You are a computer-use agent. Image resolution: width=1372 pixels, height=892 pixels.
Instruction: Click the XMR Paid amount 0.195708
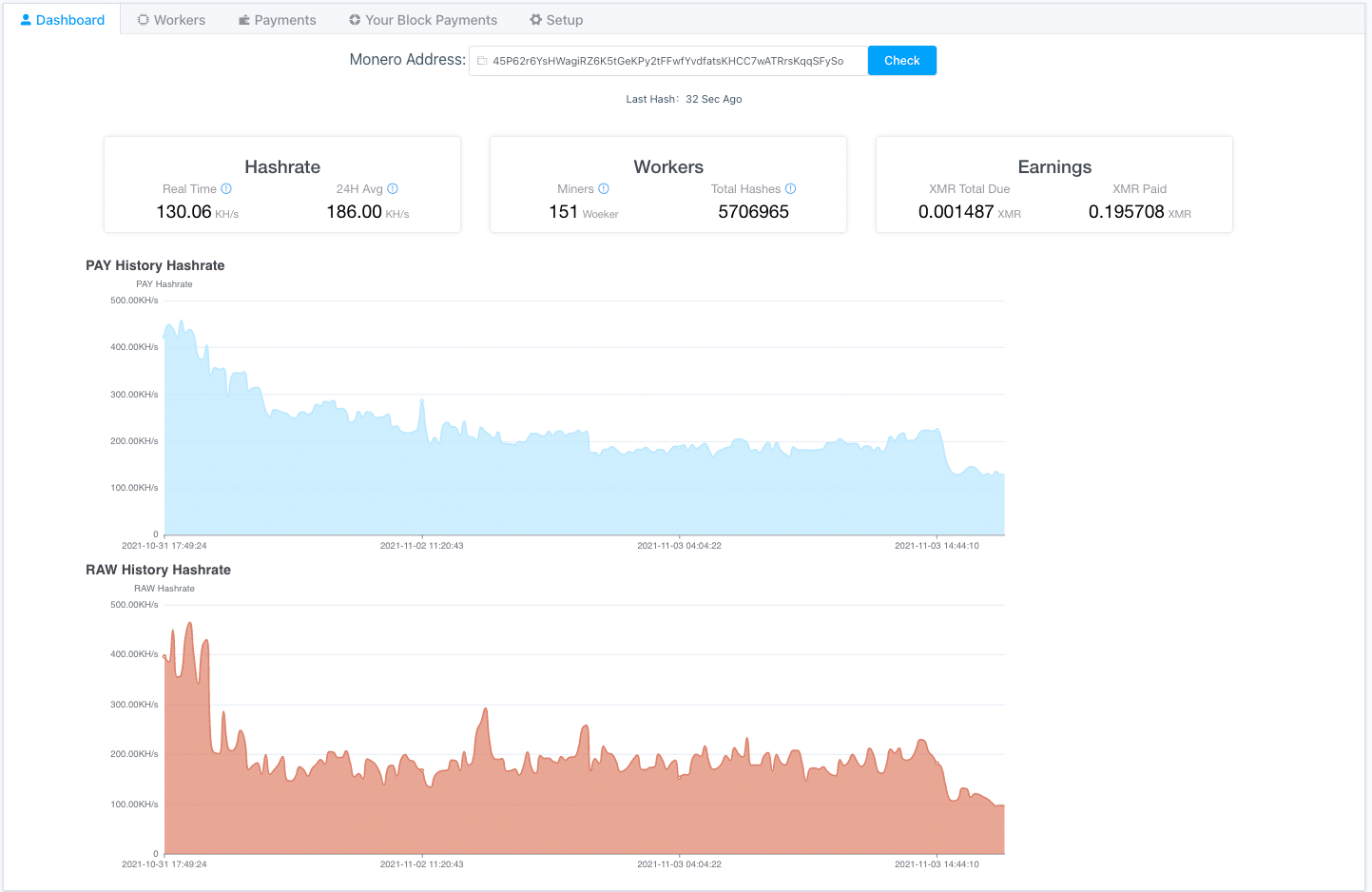[1126, 212]
